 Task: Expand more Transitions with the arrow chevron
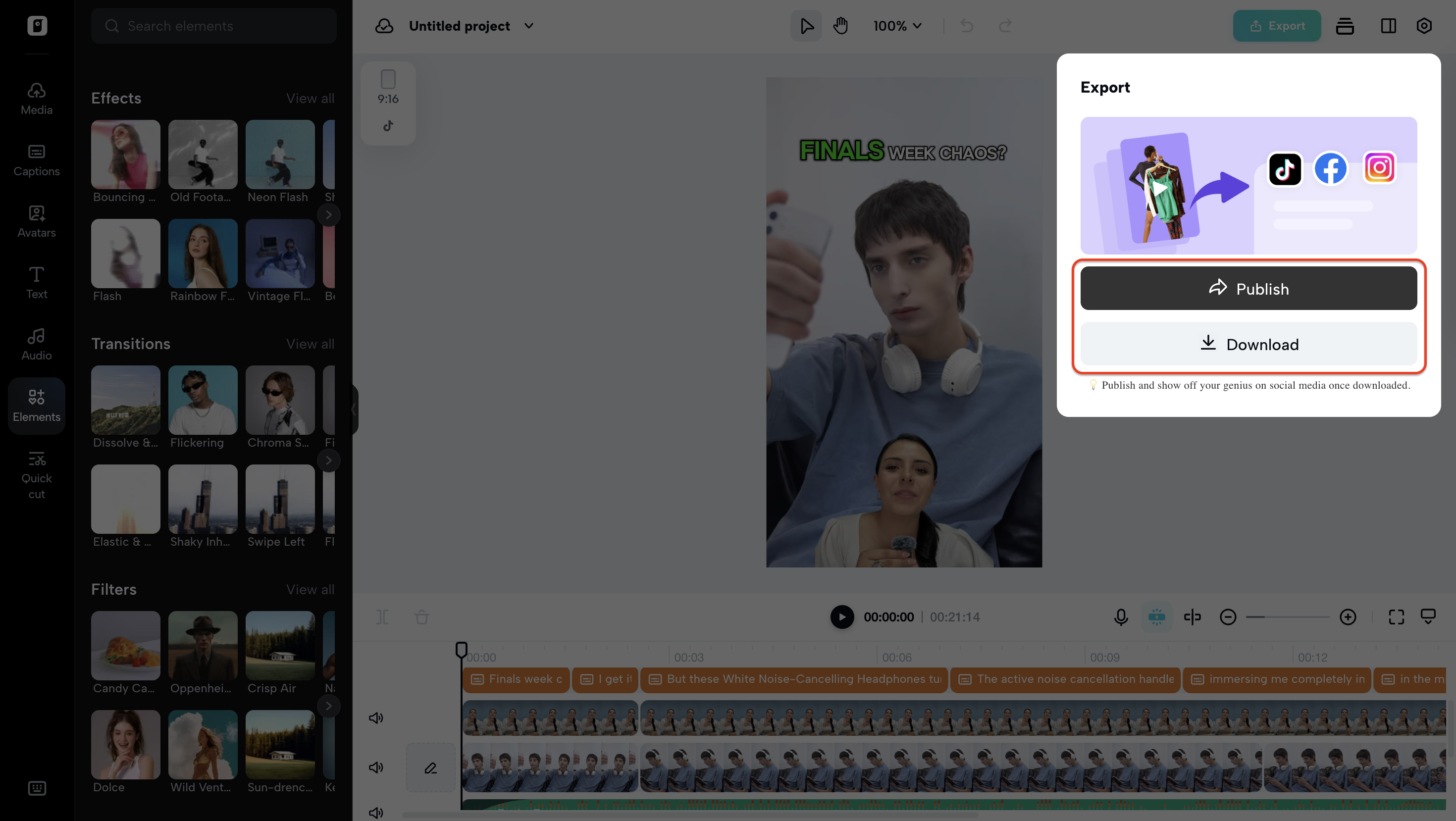pos(328,460)
